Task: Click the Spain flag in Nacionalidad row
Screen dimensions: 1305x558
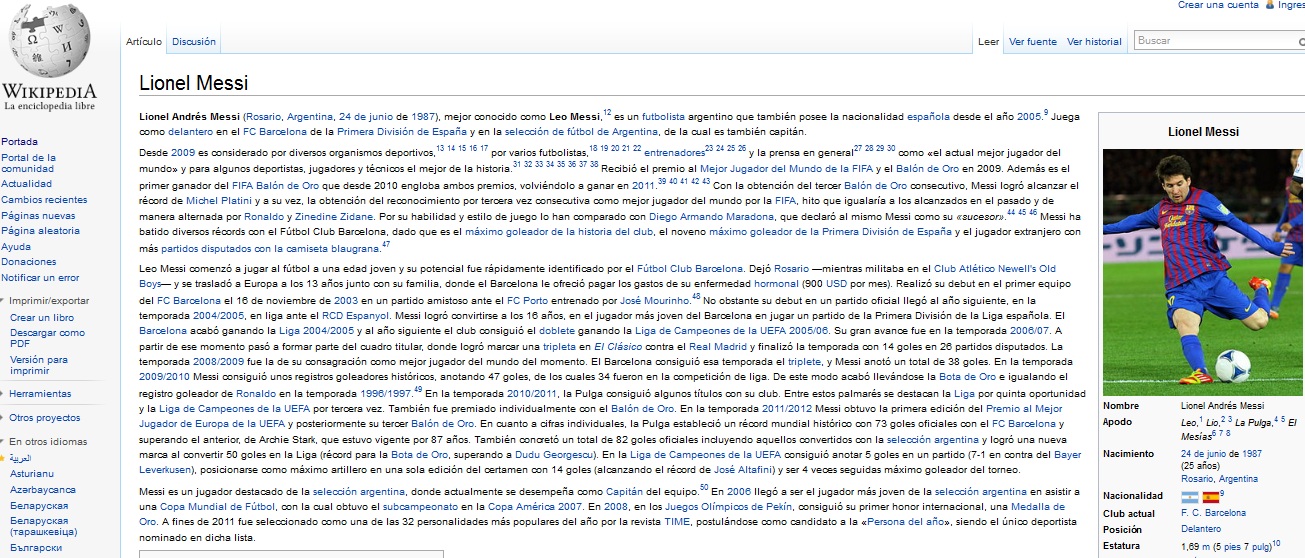Action: 1210,496
